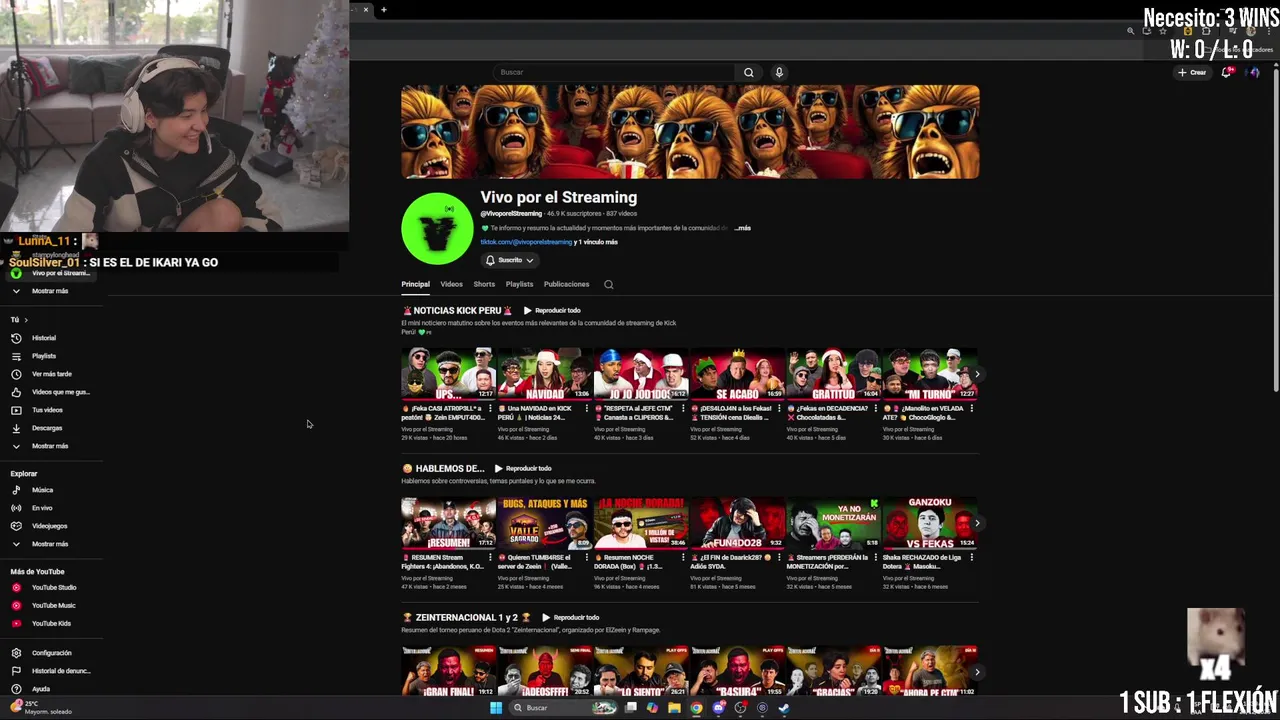Viewport: 1280px width, 720px height.
Task: Open the NAVIDAD video thumbnail
Action: point(545,374)
